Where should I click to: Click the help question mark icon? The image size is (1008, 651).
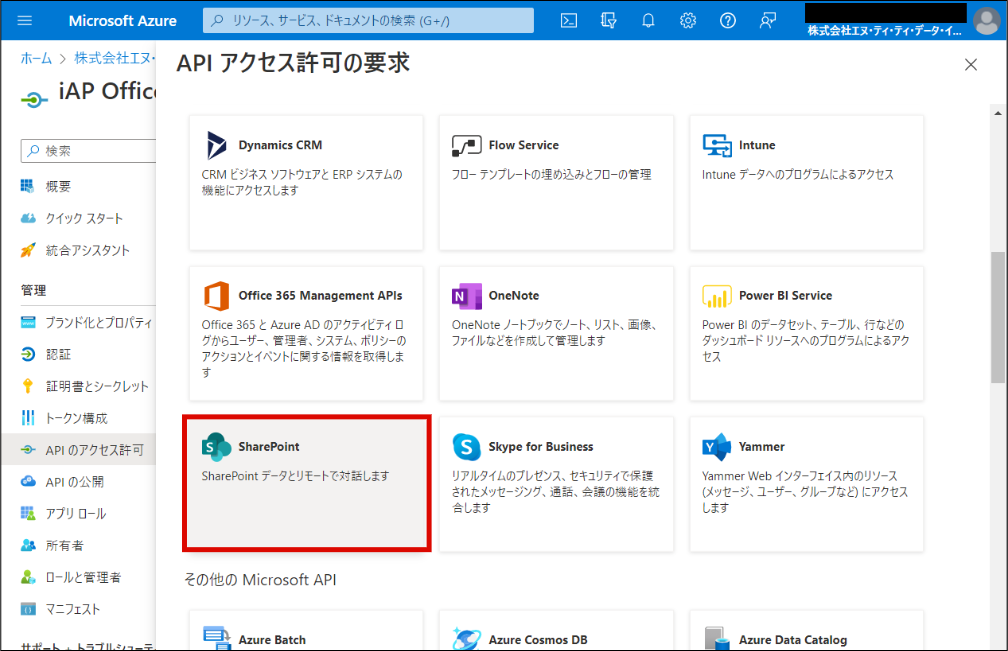pos(728,20)
